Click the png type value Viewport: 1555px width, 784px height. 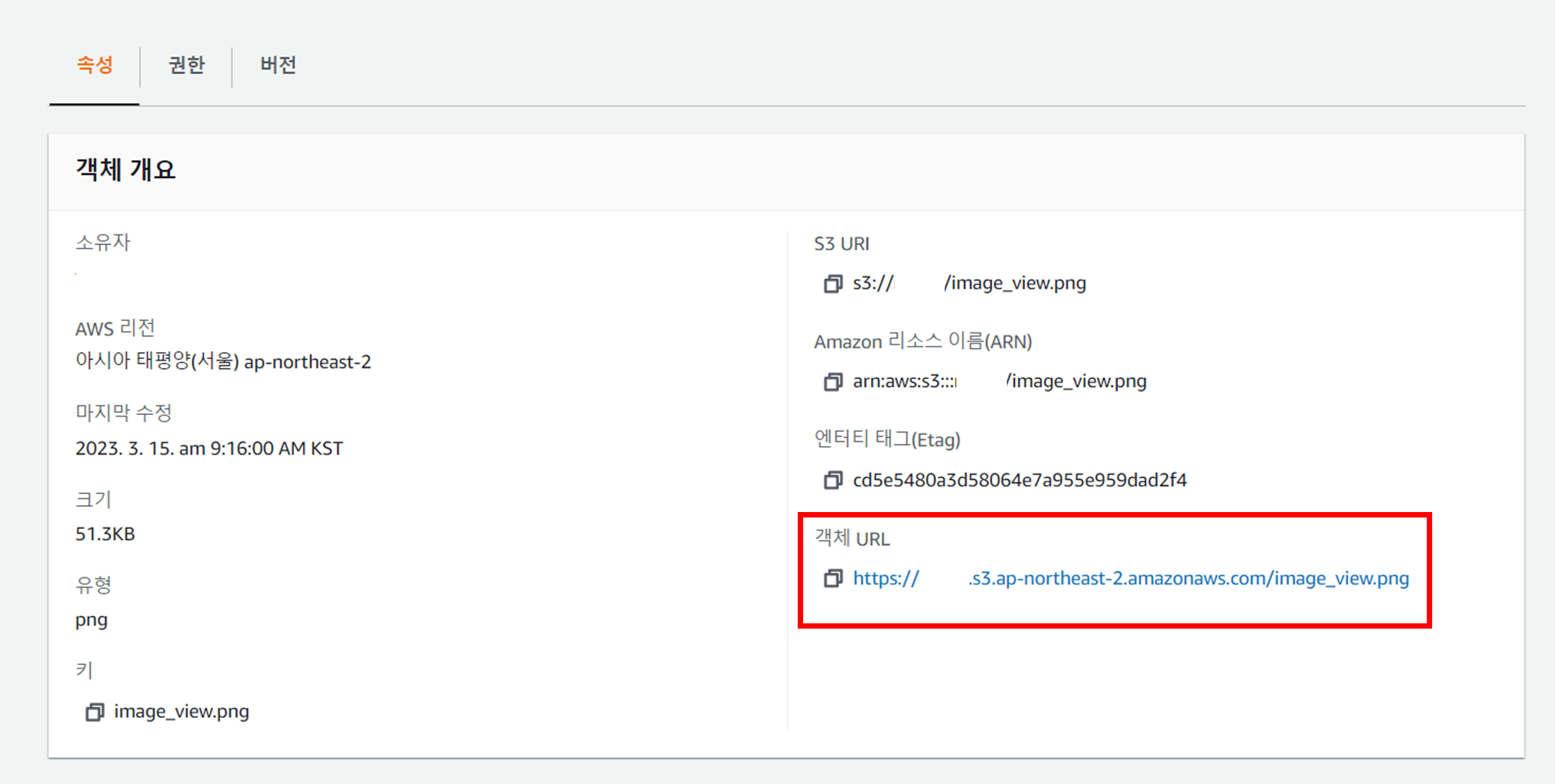click(x=91, y=620)
